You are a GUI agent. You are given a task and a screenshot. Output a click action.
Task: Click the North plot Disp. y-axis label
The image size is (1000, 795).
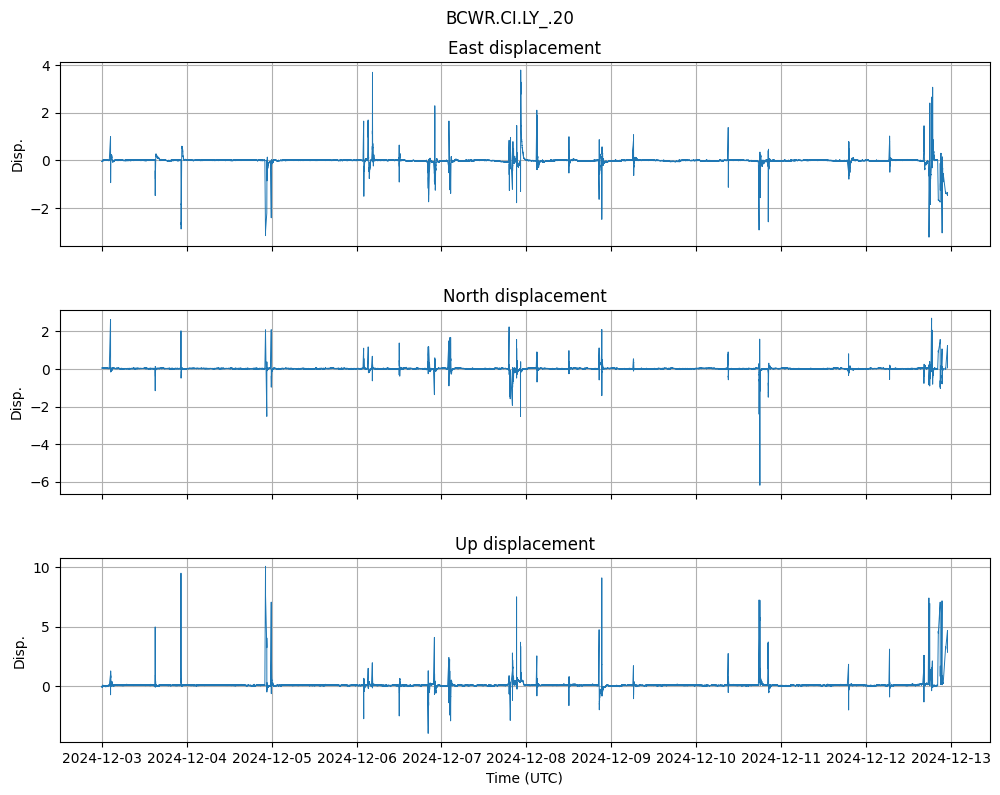[18, 401]
